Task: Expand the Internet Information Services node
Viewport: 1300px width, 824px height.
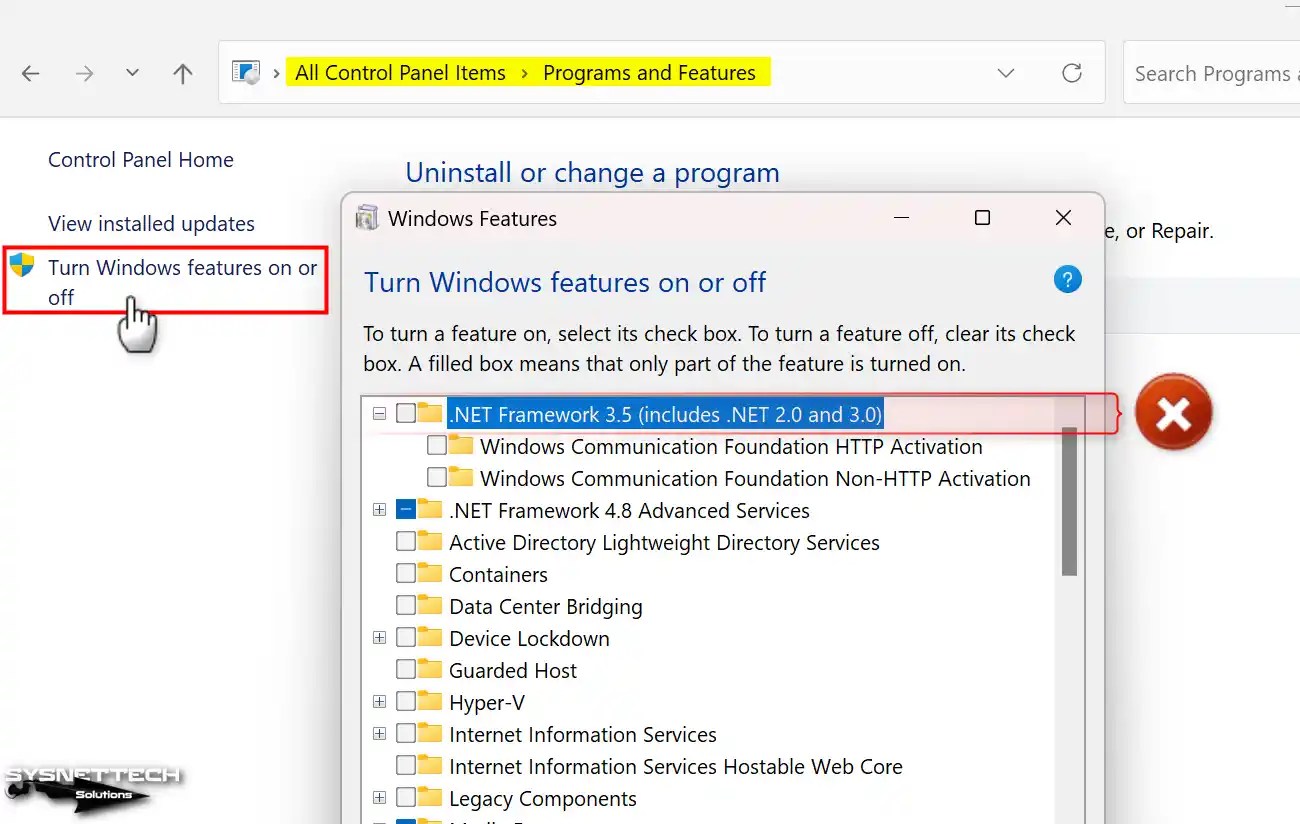Action: (x=379, y=734)
